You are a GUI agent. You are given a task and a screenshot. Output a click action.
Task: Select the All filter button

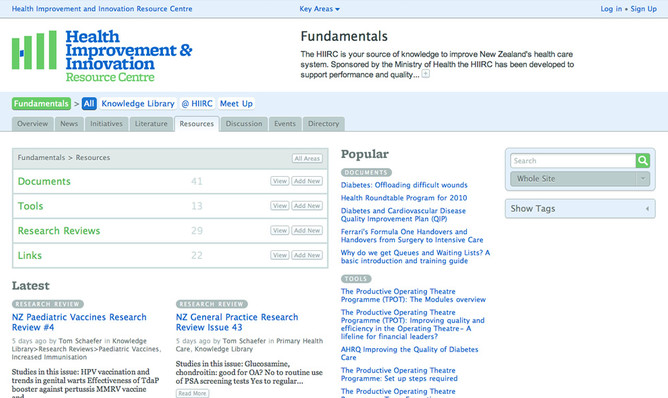[89, 104]
